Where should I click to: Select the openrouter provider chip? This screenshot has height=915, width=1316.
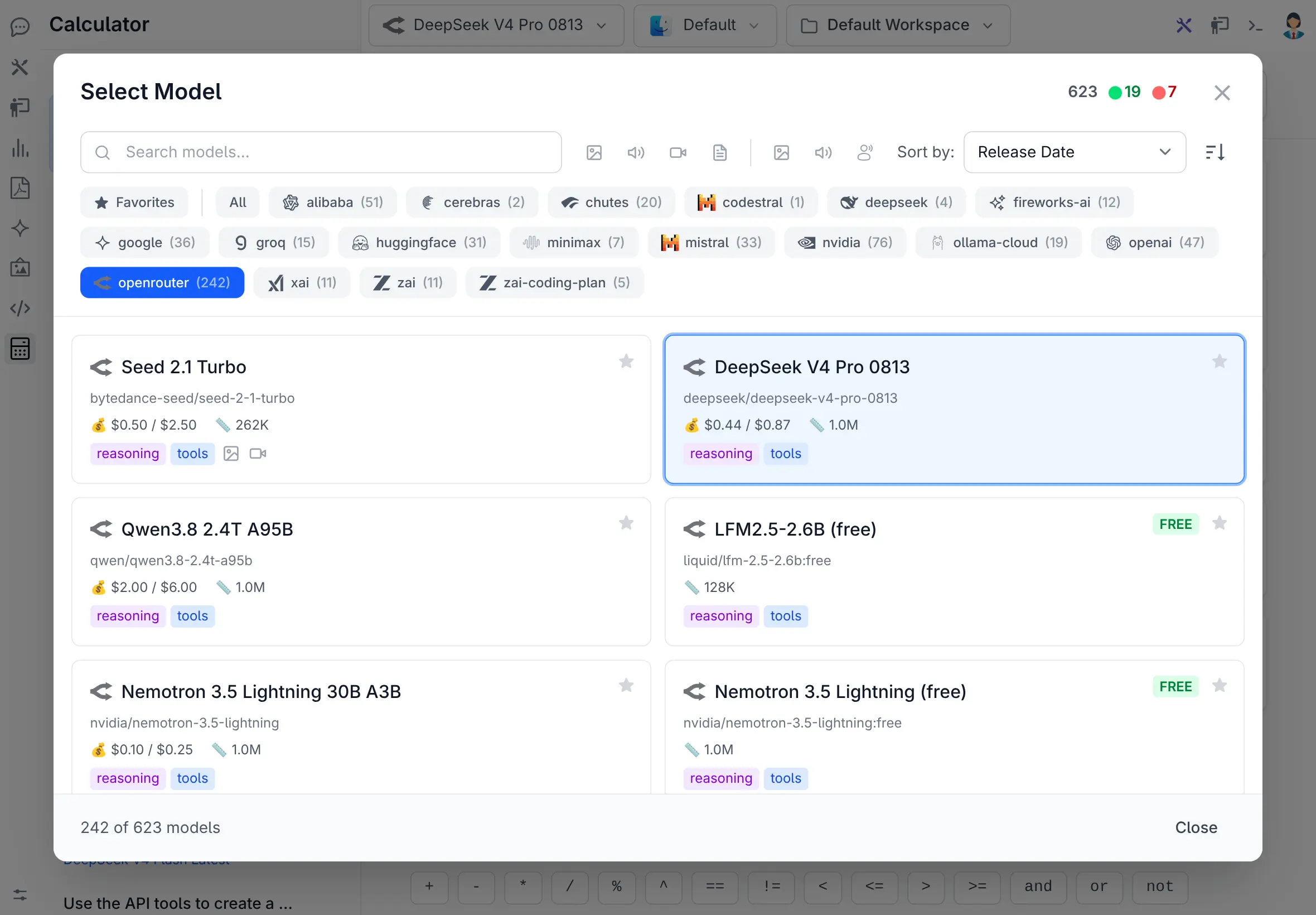tap(162, 283)
